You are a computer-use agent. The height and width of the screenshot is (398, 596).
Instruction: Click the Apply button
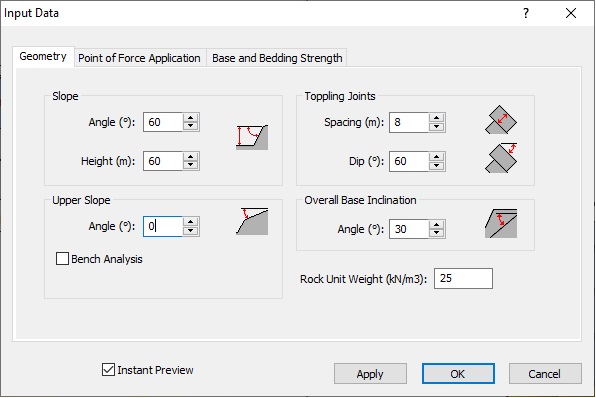click(x=370, y=374)
